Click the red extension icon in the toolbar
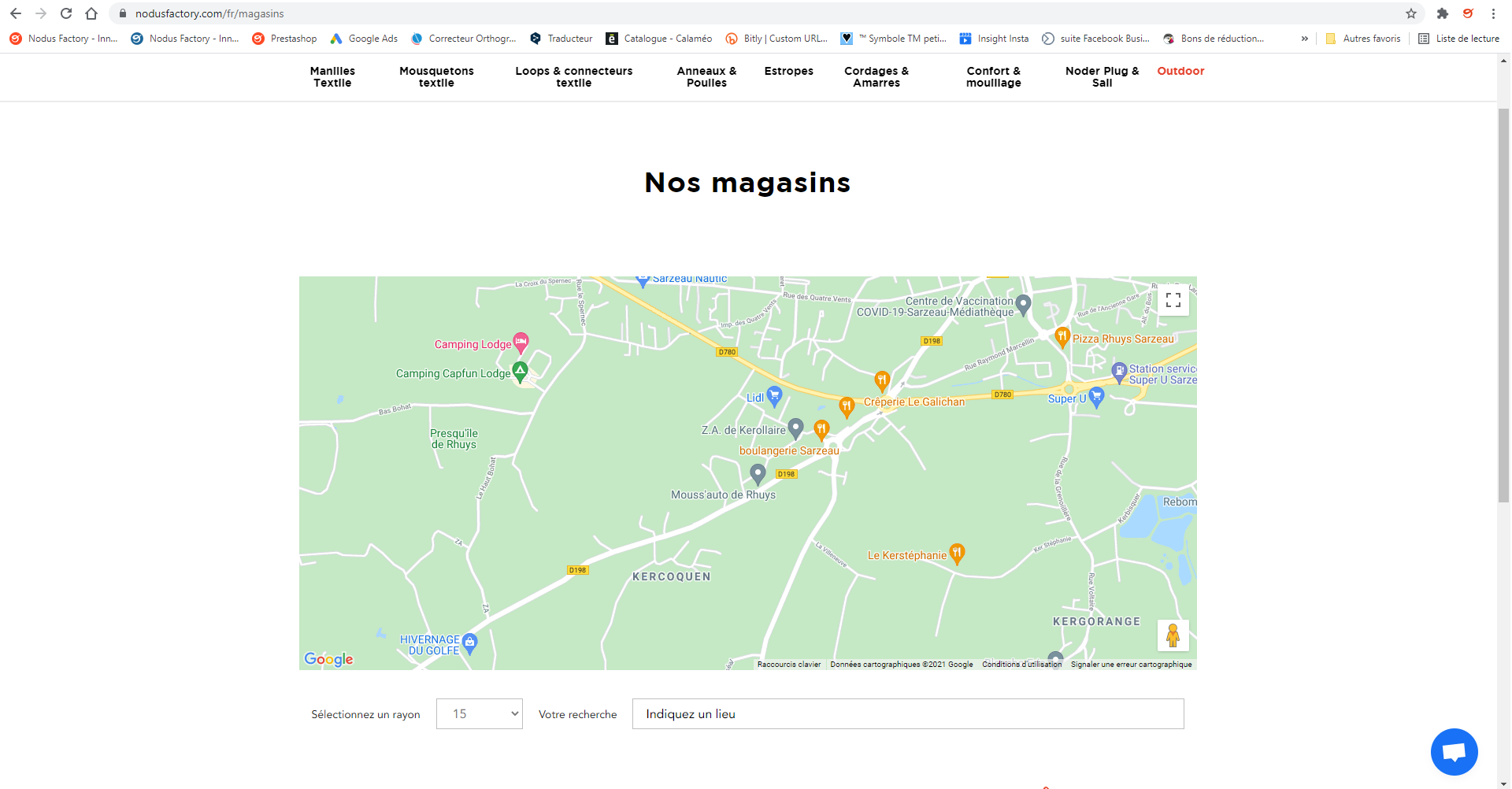Image resolution: width=1512 pixels, height=789 pixels. (1468, 13)
